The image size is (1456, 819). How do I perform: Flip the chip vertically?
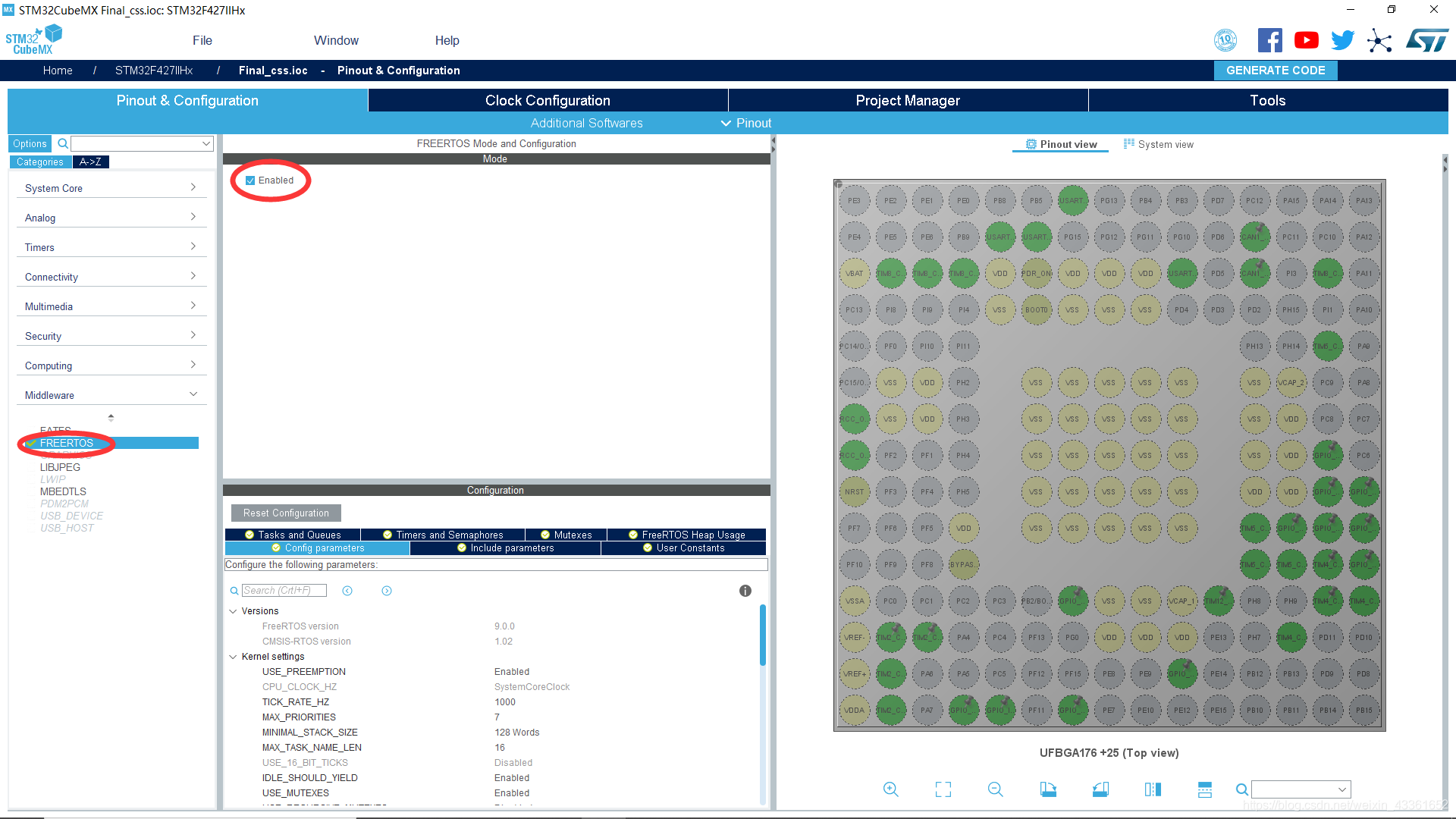point(1205,789)
